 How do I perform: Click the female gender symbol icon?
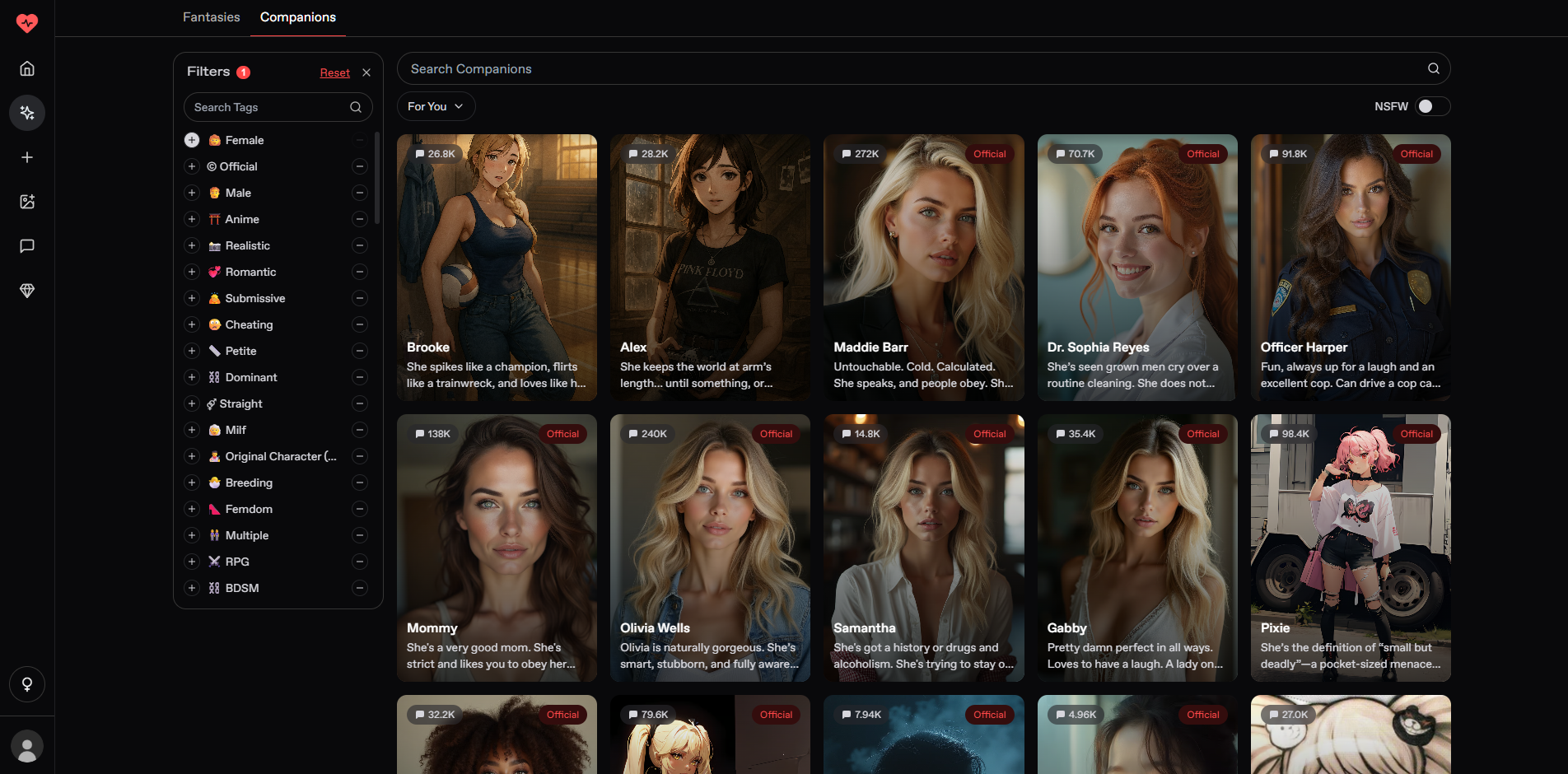pos(27,684)
